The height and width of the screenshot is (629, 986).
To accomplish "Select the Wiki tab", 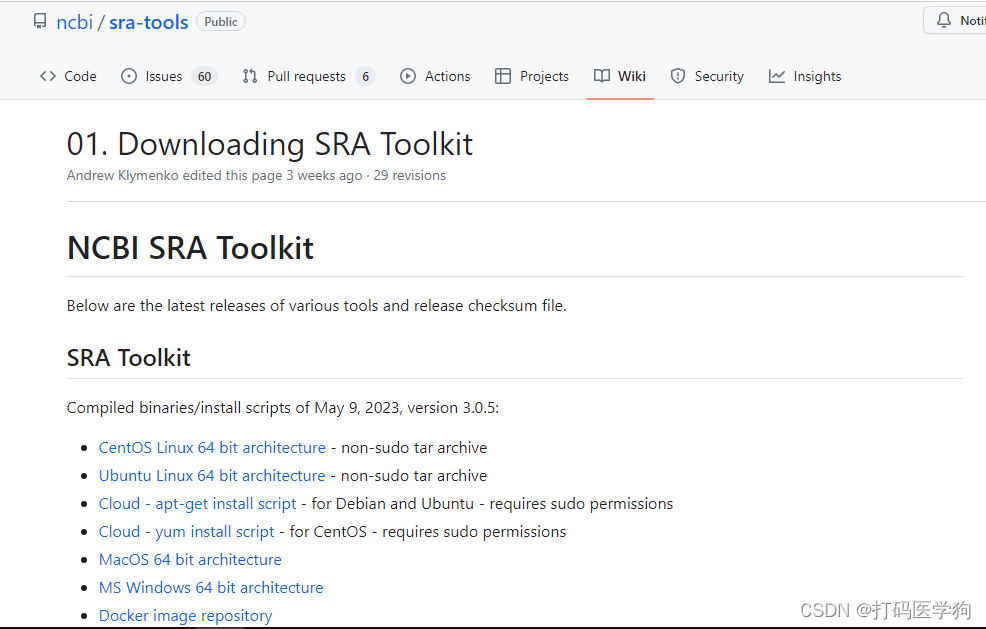I will click(620, 76).
